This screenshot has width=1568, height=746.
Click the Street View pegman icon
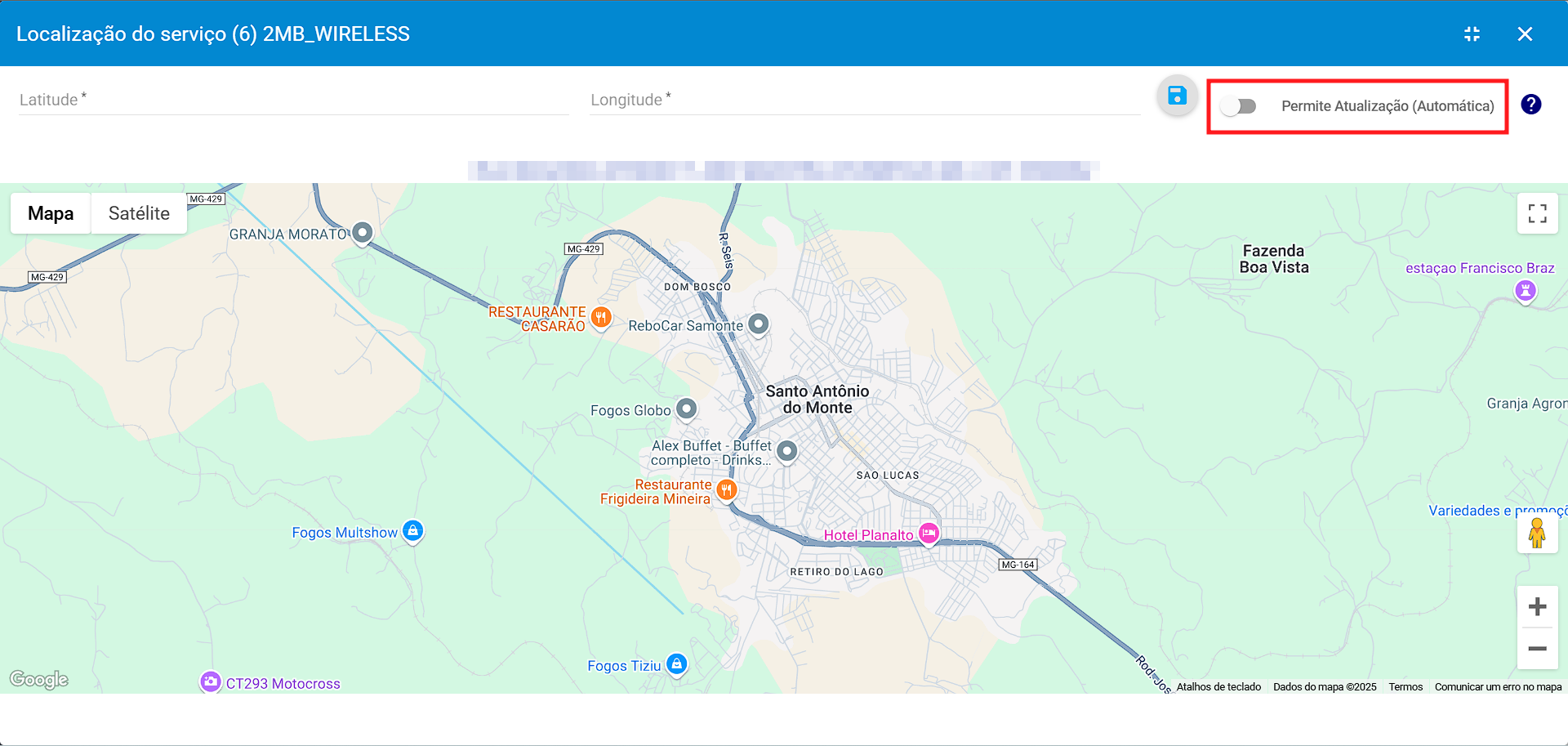tap(1537, 533)
